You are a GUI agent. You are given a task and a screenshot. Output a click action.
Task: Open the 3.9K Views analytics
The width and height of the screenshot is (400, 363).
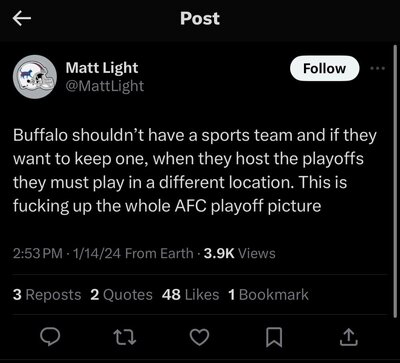tap(240, 253)
